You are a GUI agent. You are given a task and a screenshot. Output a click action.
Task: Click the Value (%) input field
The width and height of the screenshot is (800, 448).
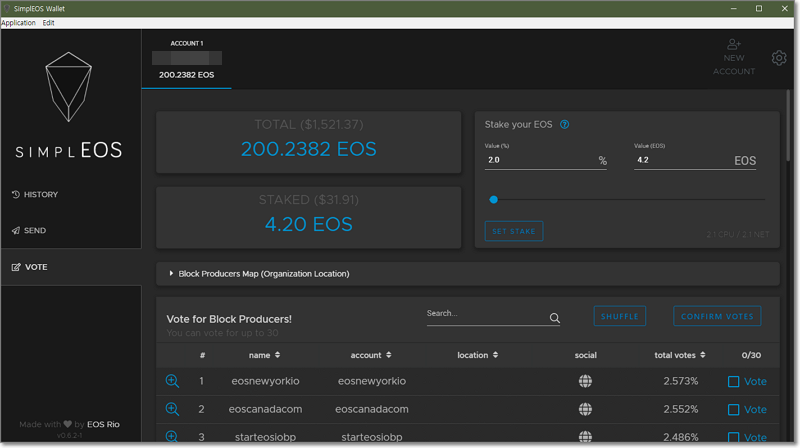540,160
